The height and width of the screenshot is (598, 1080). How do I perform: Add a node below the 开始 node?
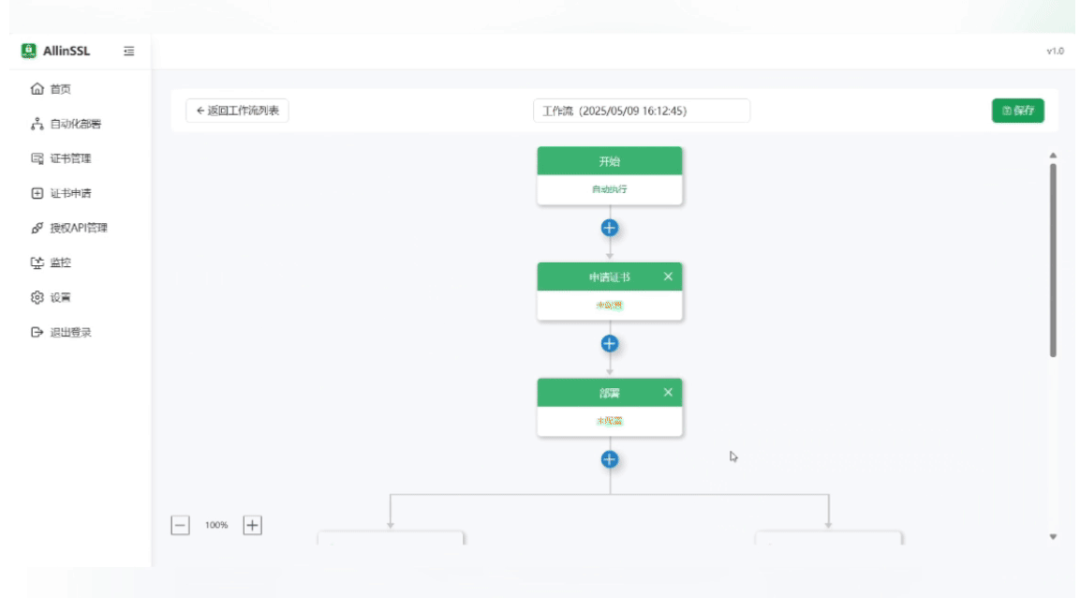[x=609, y=228]
